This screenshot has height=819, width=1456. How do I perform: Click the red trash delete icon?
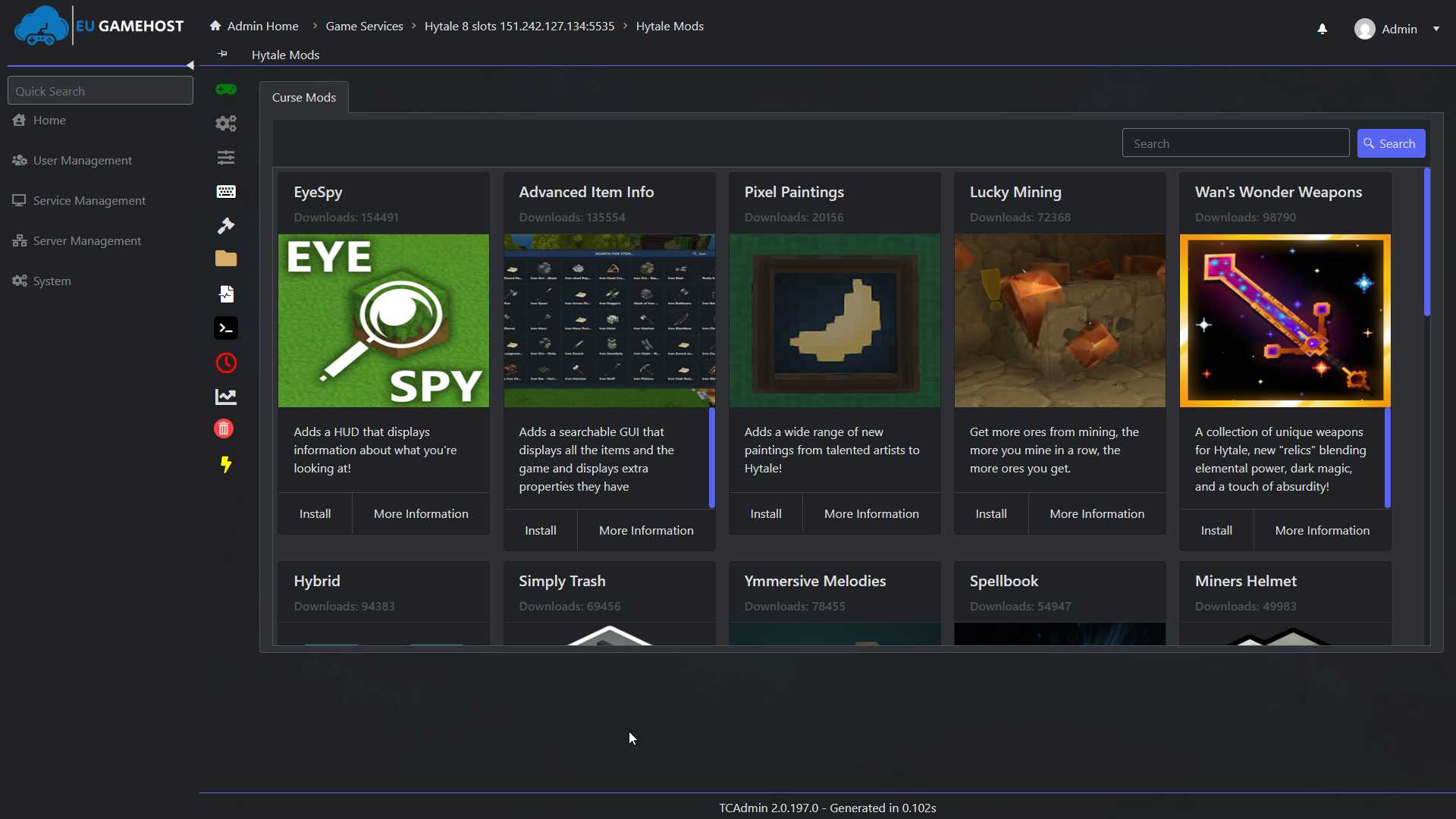coord(223,429)
